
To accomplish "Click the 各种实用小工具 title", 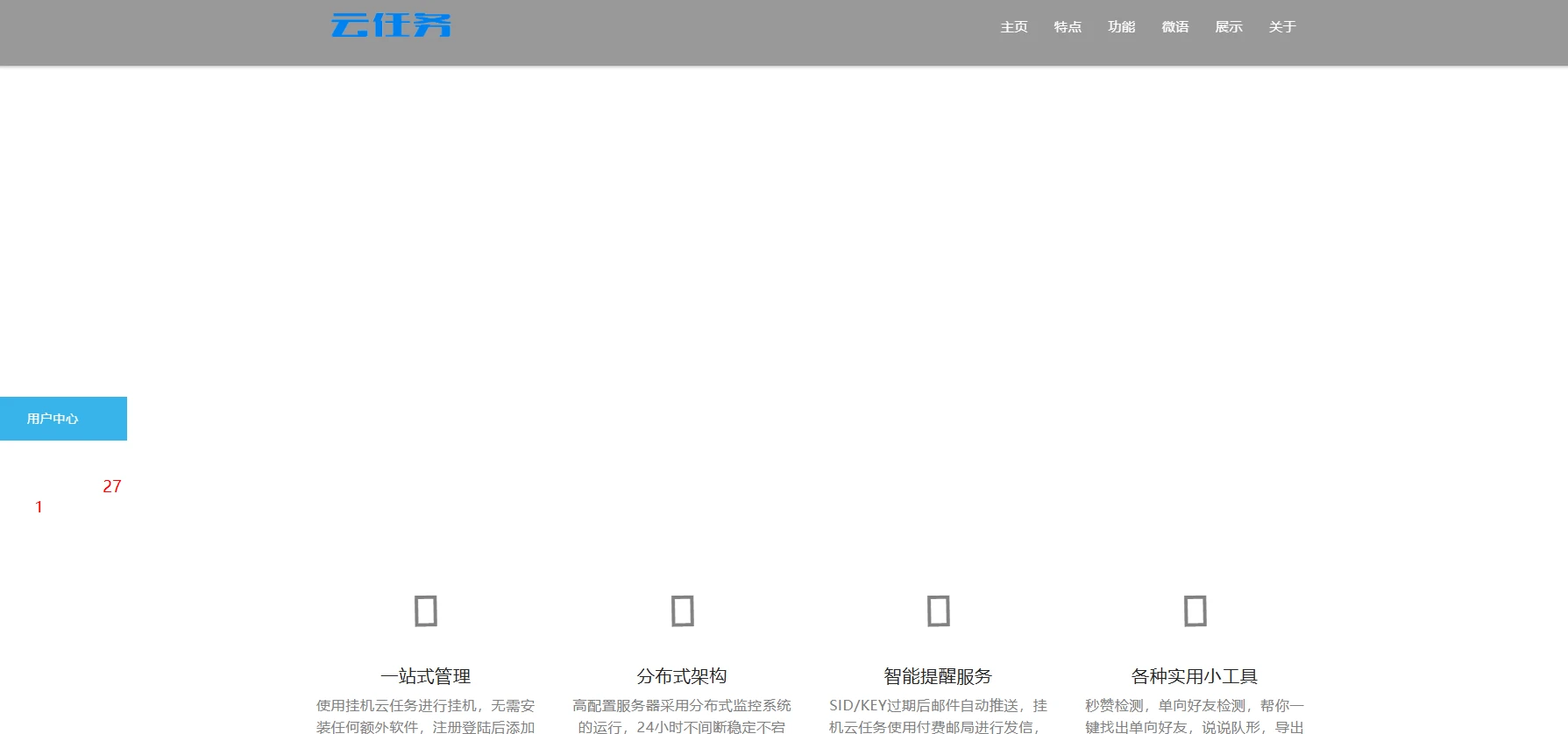I will click(1195, 676).
